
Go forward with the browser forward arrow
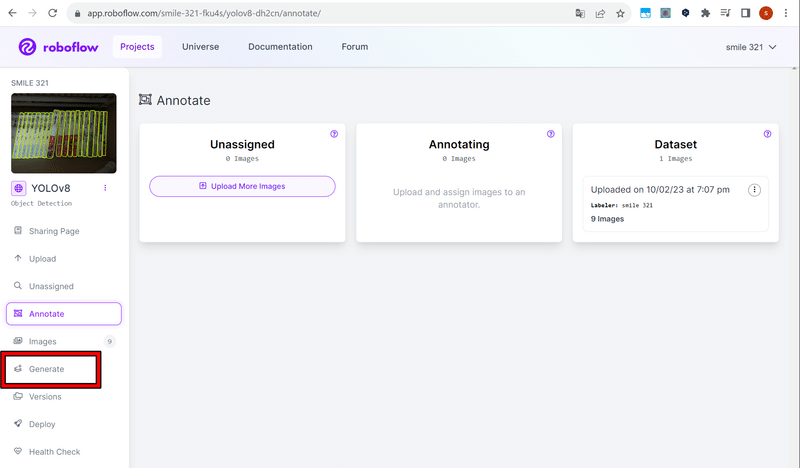tap(32, 13)
